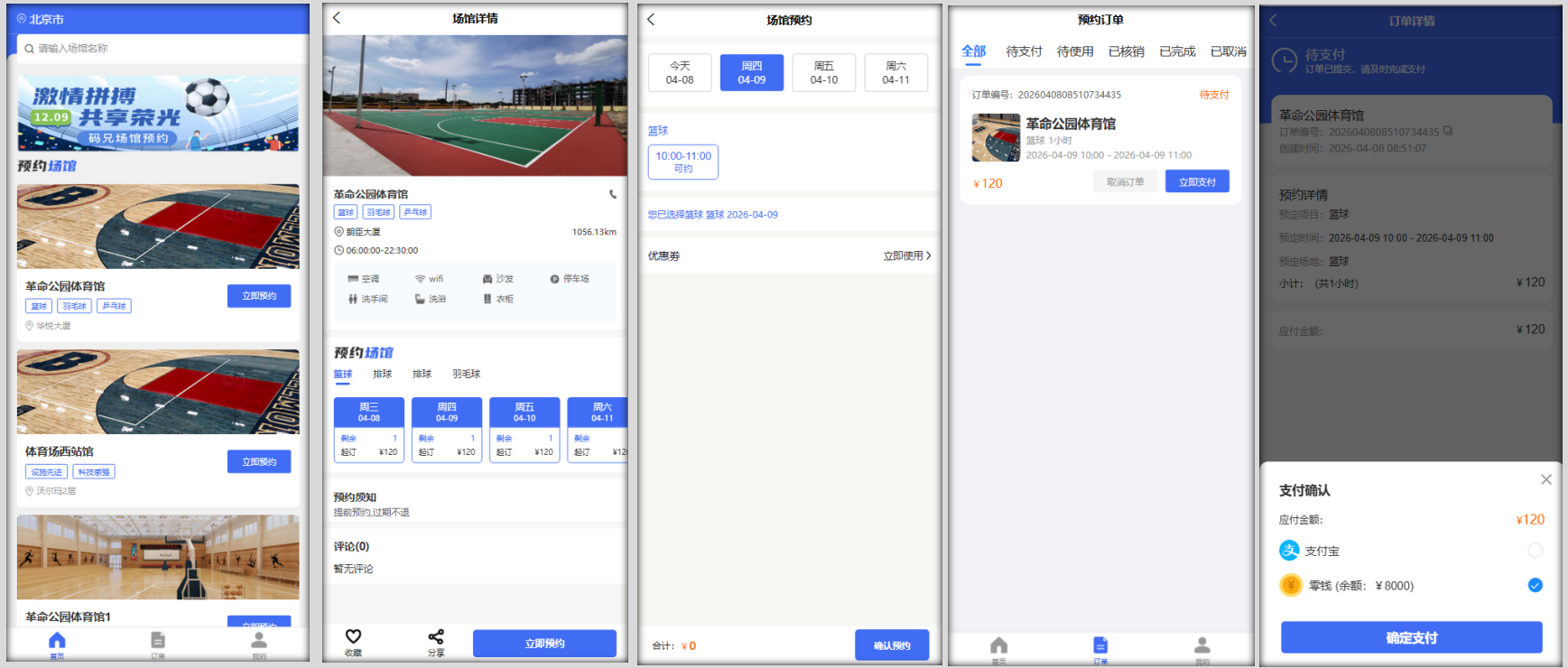Tap the 订单 icon on the 预约订单 bottom bar
The width and height of the screenshot is (1568, 668).
1100,645
